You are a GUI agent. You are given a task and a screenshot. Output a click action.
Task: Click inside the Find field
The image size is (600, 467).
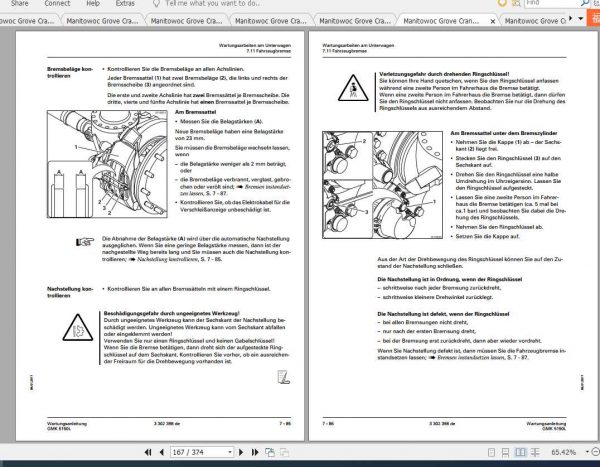(x=551, y=3)
